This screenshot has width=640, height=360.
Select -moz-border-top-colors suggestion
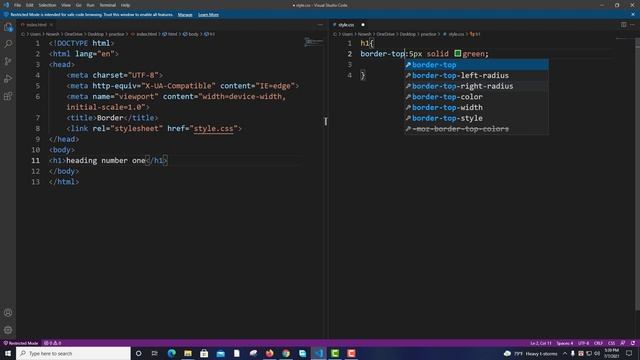(x=476, y=129)
